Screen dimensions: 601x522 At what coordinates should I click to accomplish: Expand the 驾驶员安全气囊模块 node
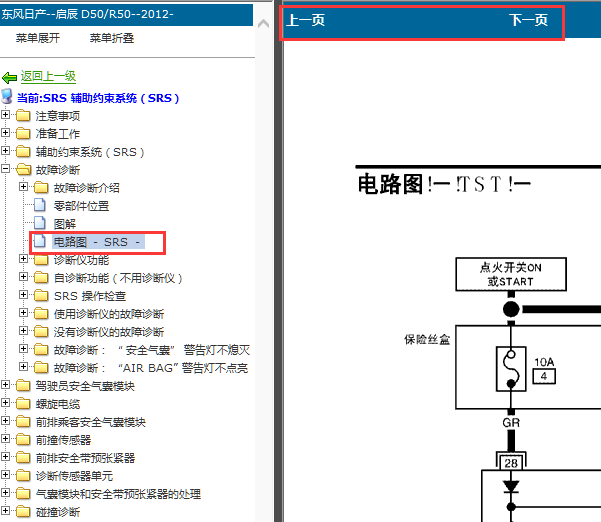click(5, 384)
